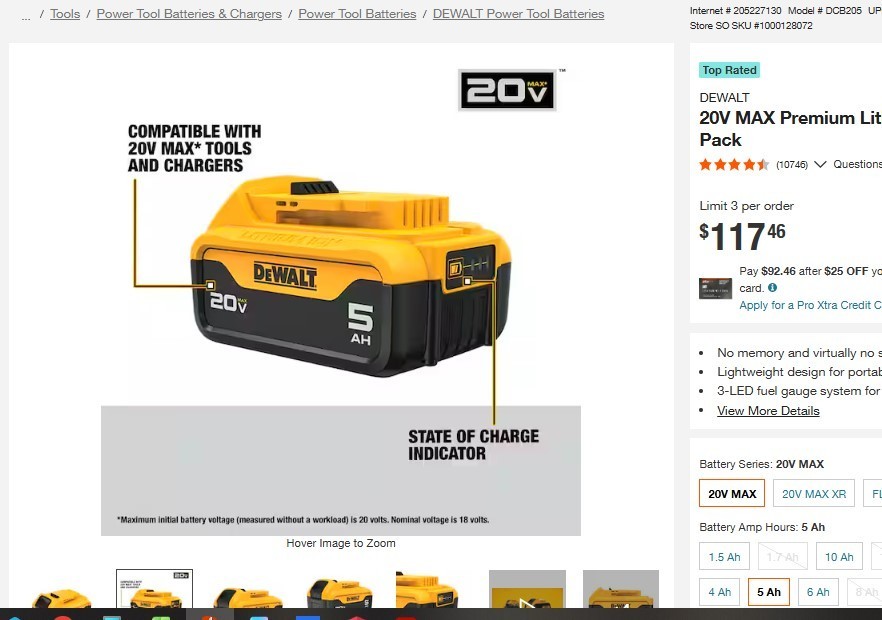Select the 20V MAX XR battery series
Screen dimensions: 882x620
813,493
